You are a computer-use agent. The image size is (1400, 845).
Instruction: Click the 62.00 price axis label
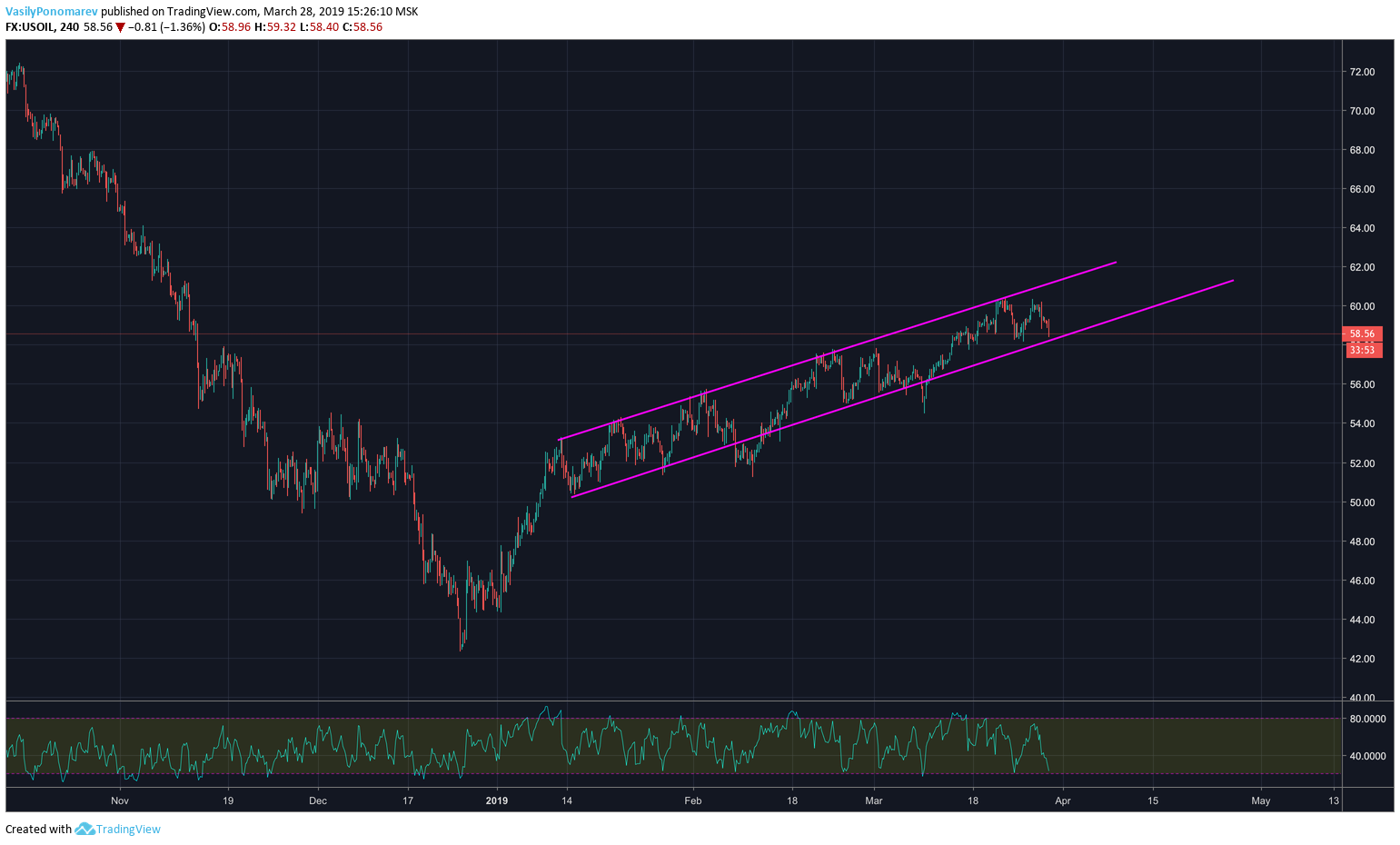tap(1362, 267)
